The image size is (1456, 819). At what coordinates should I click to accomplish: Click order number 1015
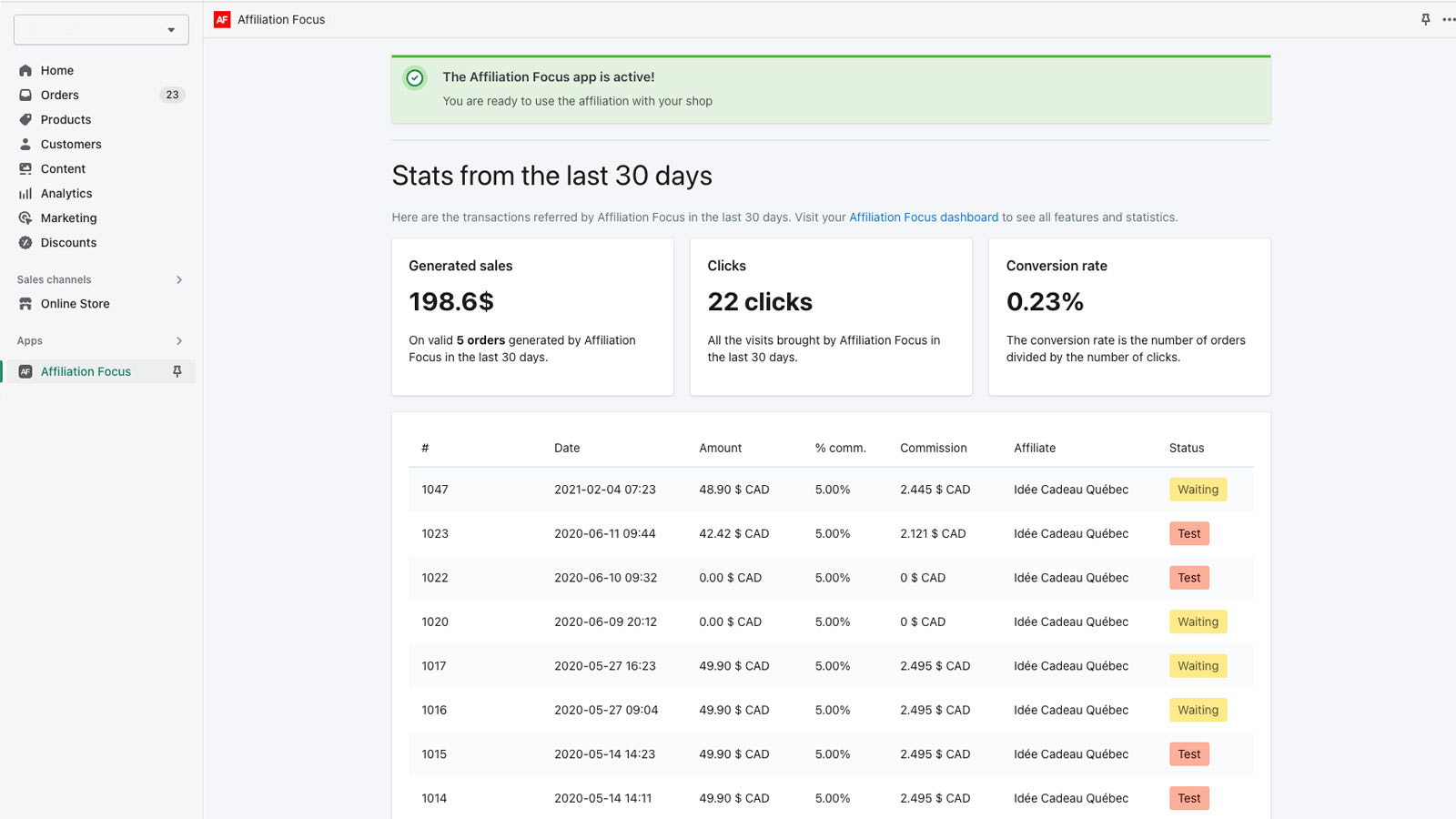tap(434, 754)
